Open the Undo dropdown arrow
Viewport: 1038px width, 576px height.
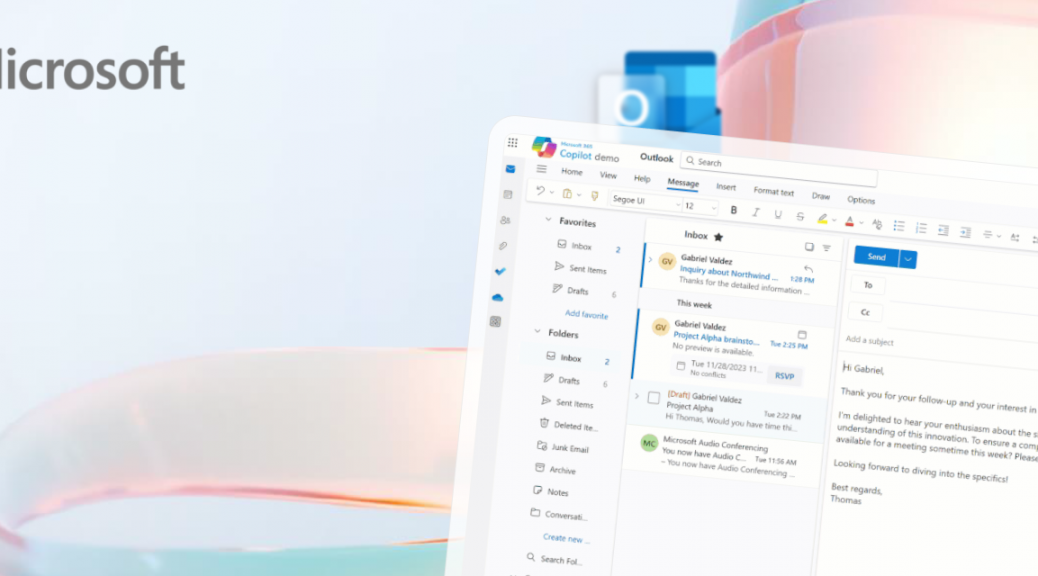tap(551, 192)
